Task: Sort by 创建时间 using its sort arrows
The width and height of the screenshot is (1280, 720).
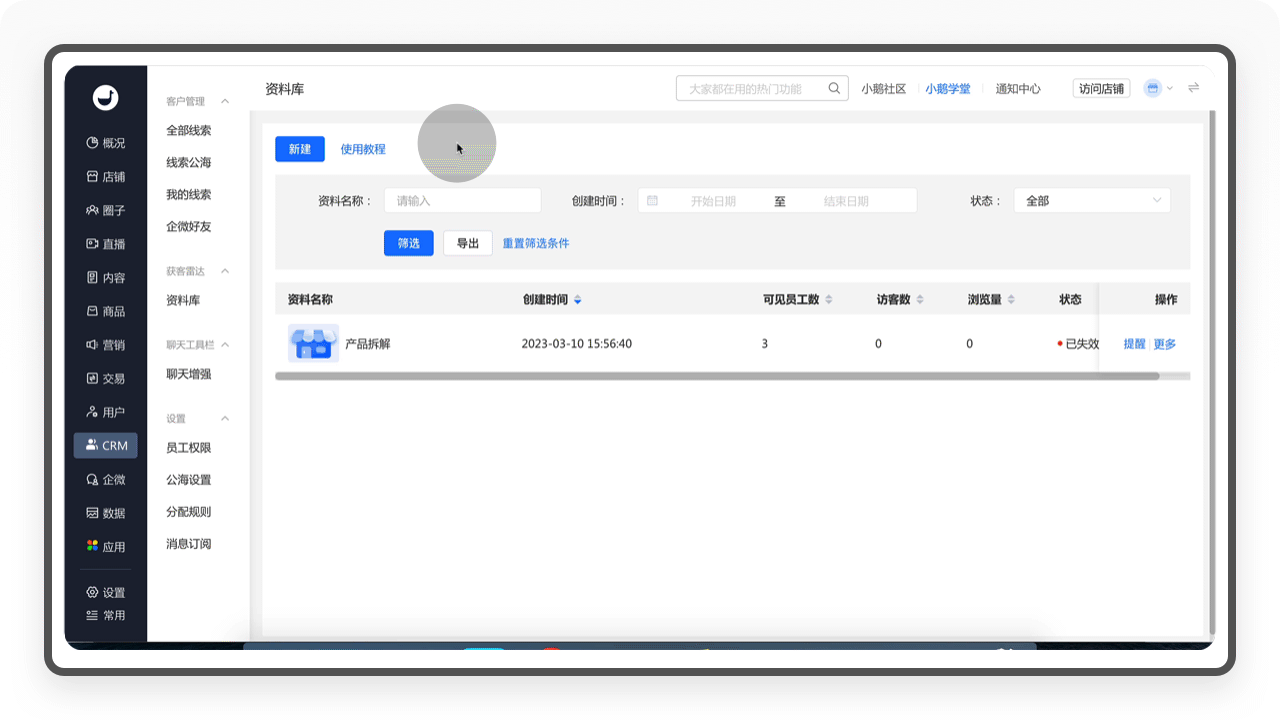Action: coord(577,300)
